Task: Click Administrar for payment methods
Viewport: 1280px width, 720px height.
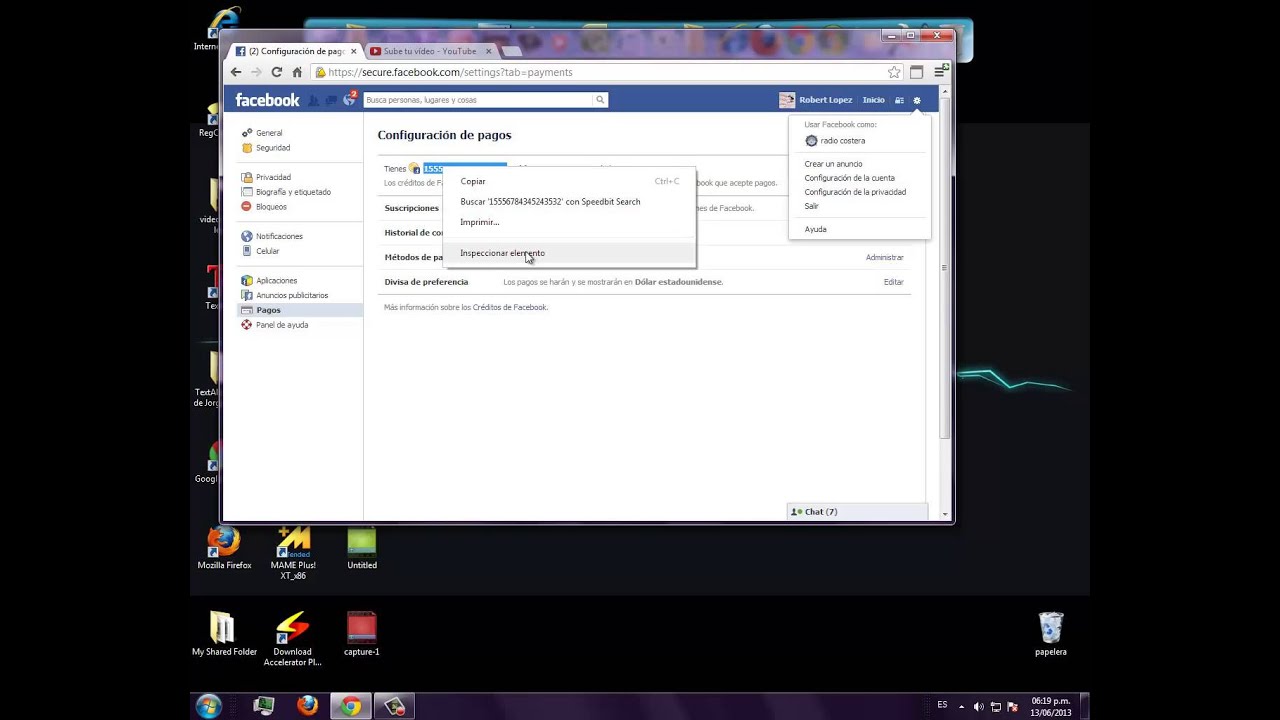Action: tap(884, 257)
